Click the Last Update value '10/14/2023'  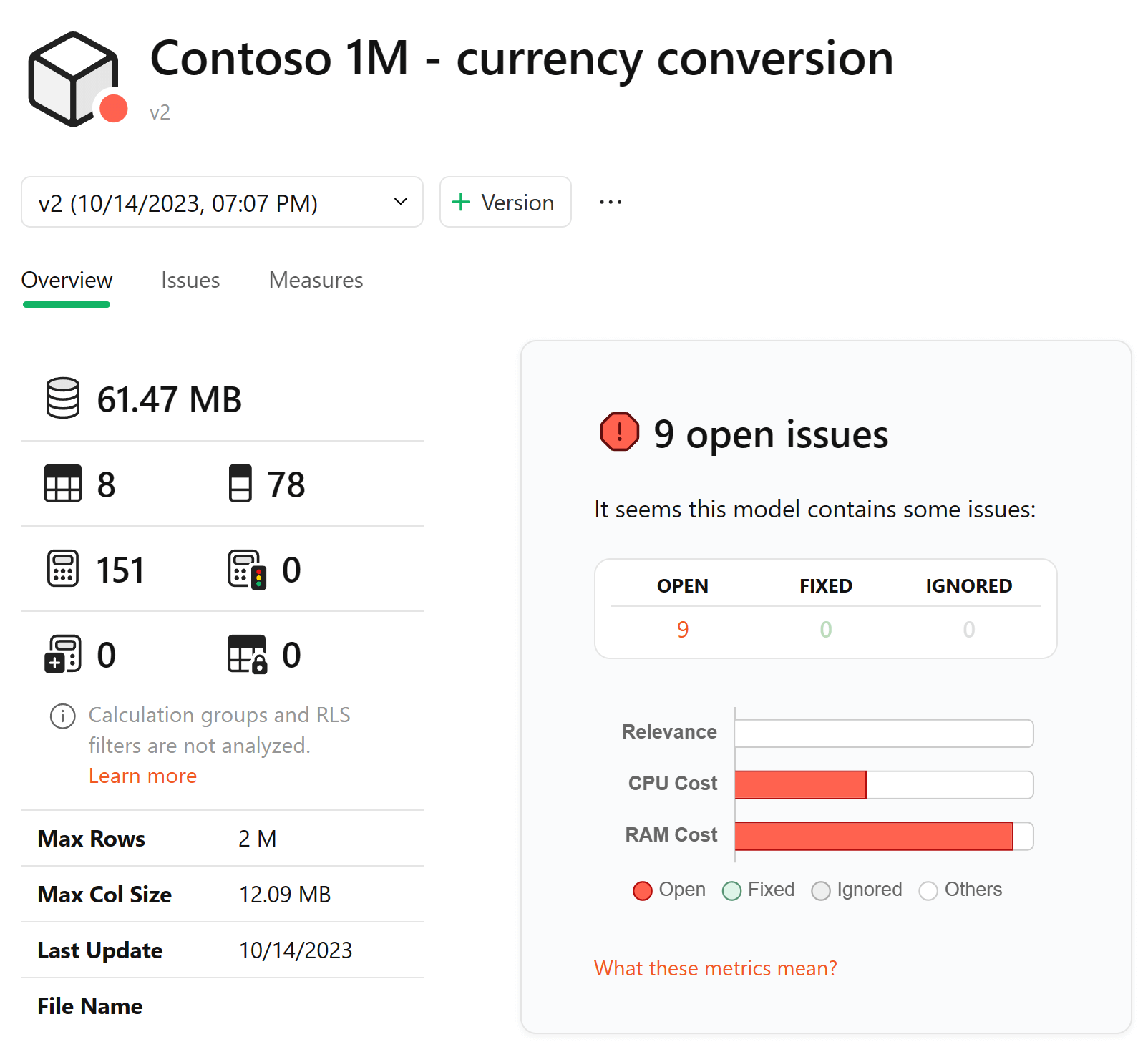(x=296, y=950)
